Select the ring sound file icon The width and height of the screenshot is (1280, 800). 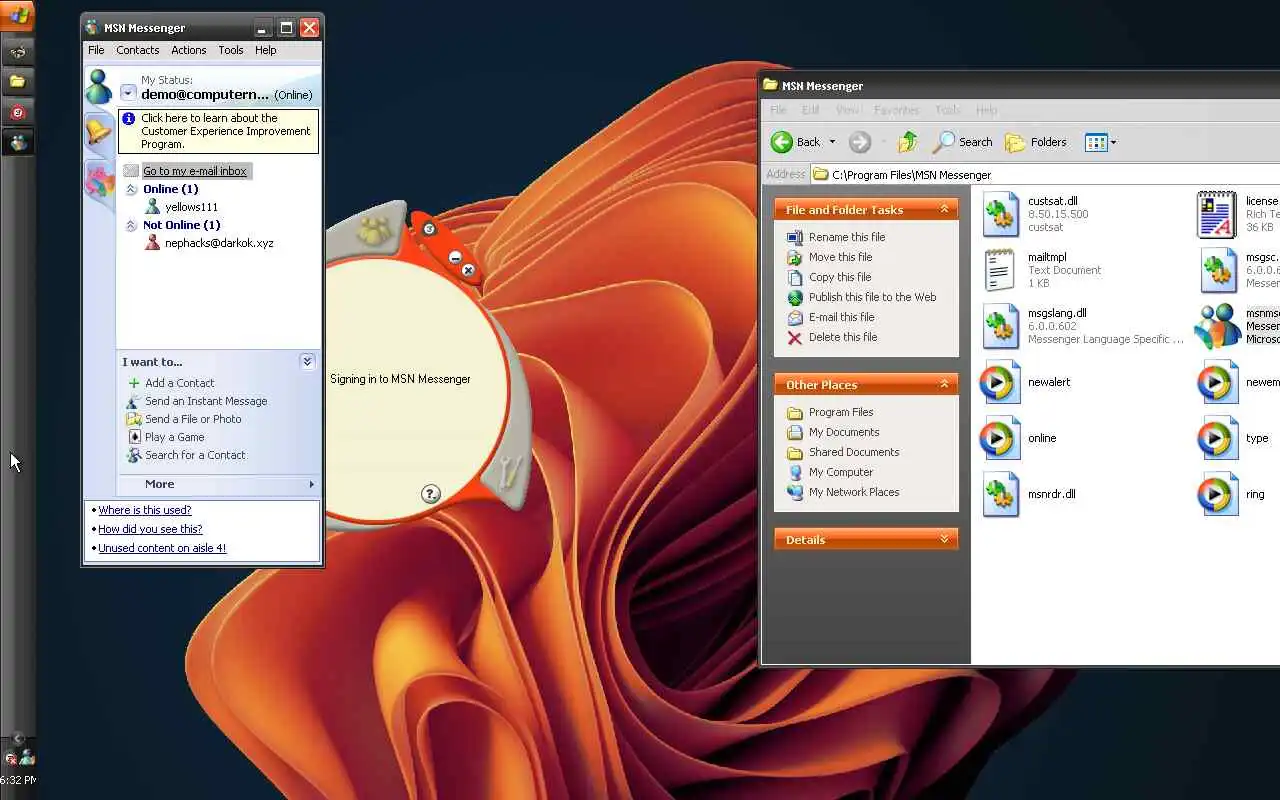[1218, 495]
